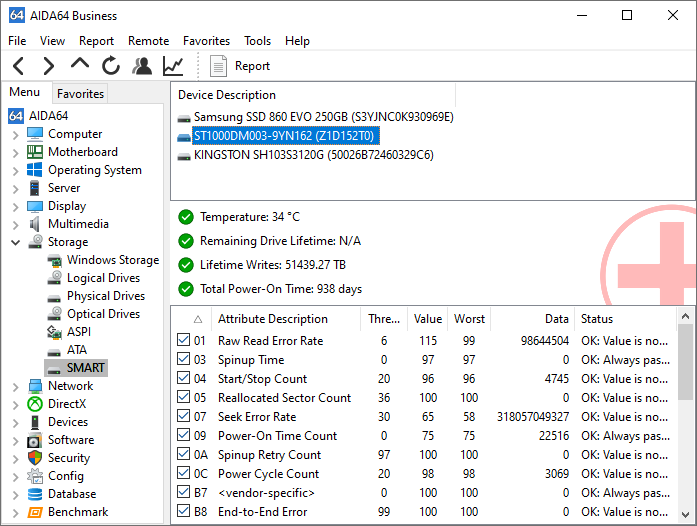Open the graph chart toolbar icon

click(x=173, y=66)
